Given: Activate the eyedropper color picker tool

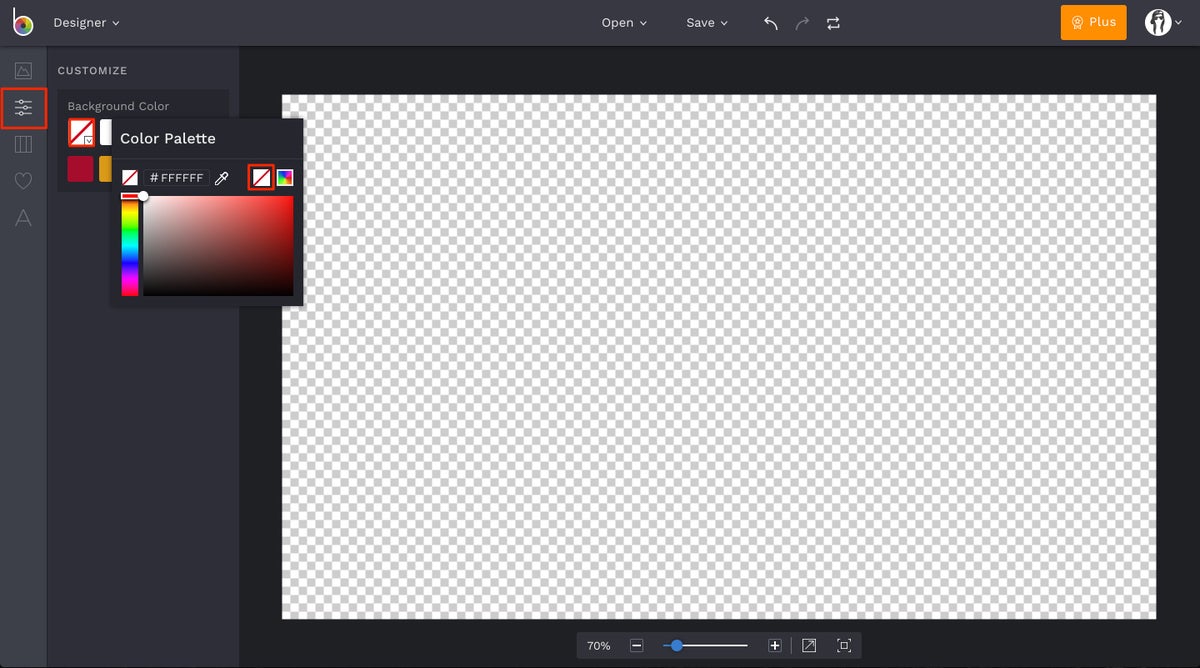Looking at the screenshot, I should pos(221,177).
